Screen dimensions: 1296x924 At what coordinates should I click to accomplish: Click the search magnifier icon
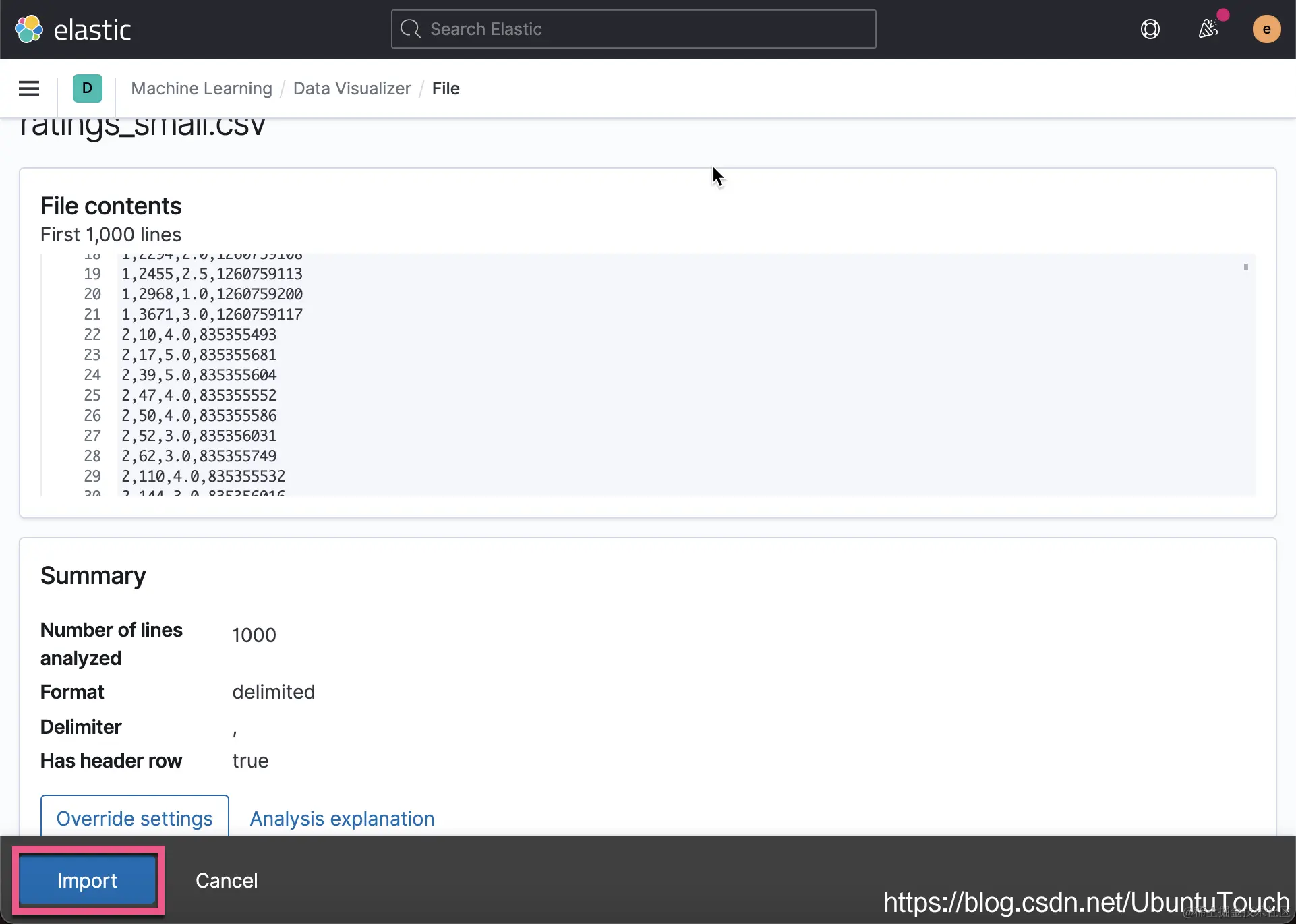pos(410,29)
